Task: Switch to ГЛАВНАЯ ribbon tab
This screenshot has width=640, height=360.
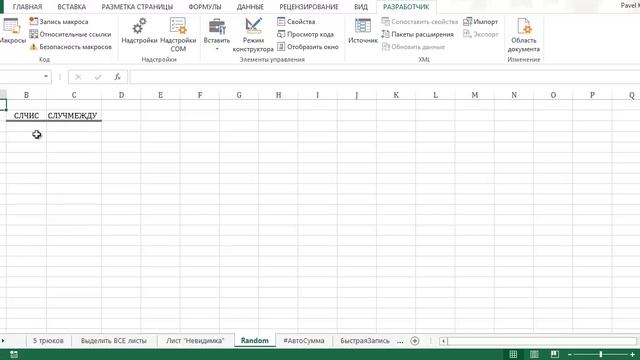Action: (x=27, y=7)
